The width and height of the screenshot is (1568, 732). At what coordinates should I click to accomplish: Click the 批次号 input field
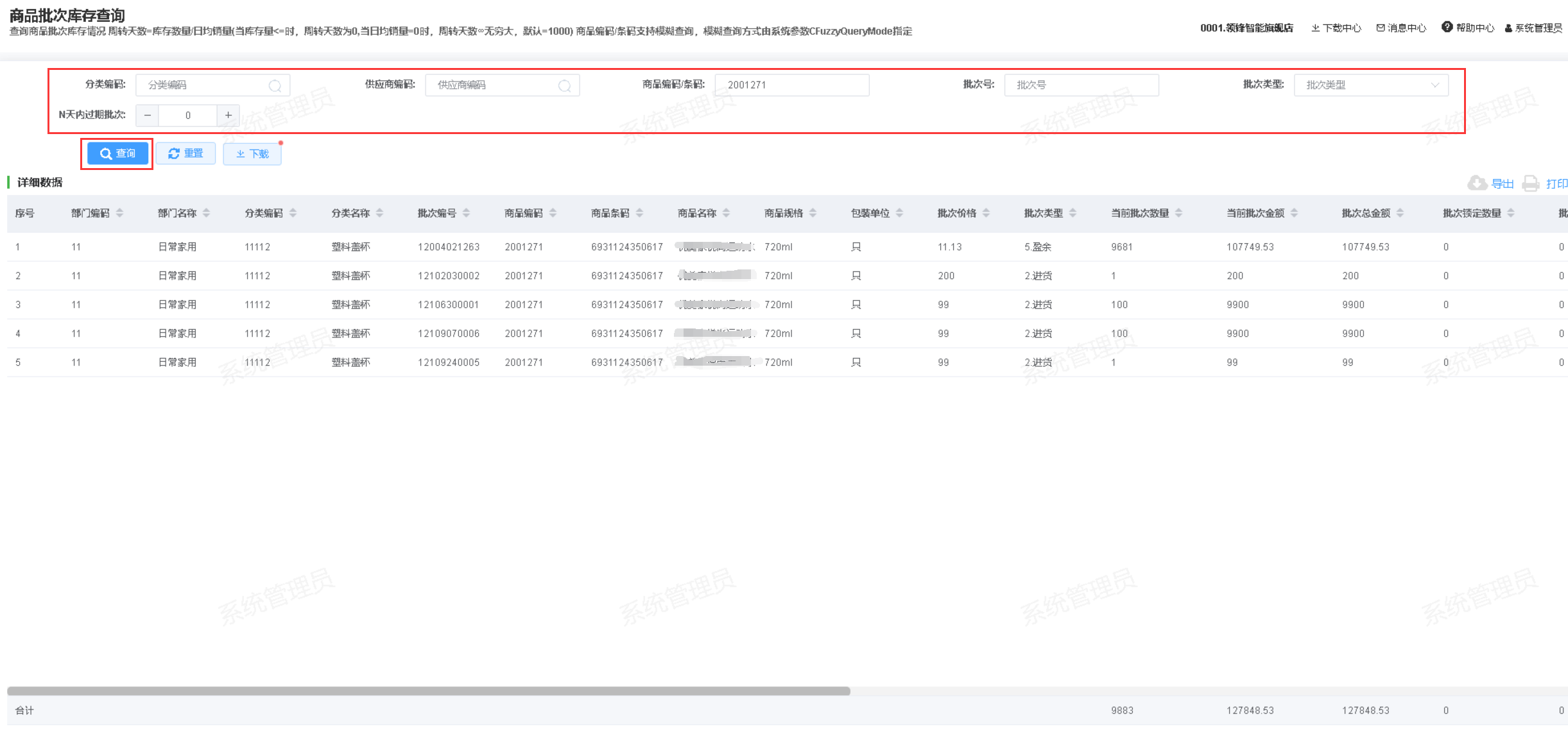pyautogui.click(x=1081, y=85)
